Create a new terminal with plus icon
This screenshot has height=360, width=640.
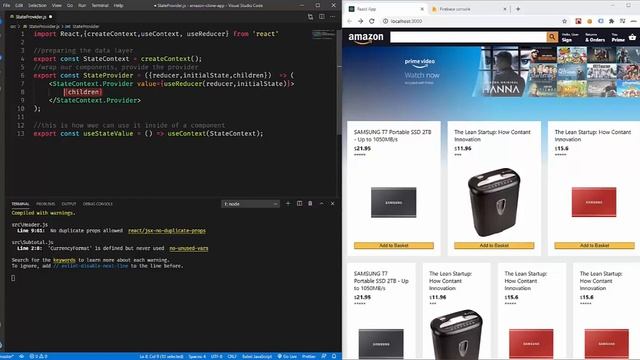pos(288,203)
